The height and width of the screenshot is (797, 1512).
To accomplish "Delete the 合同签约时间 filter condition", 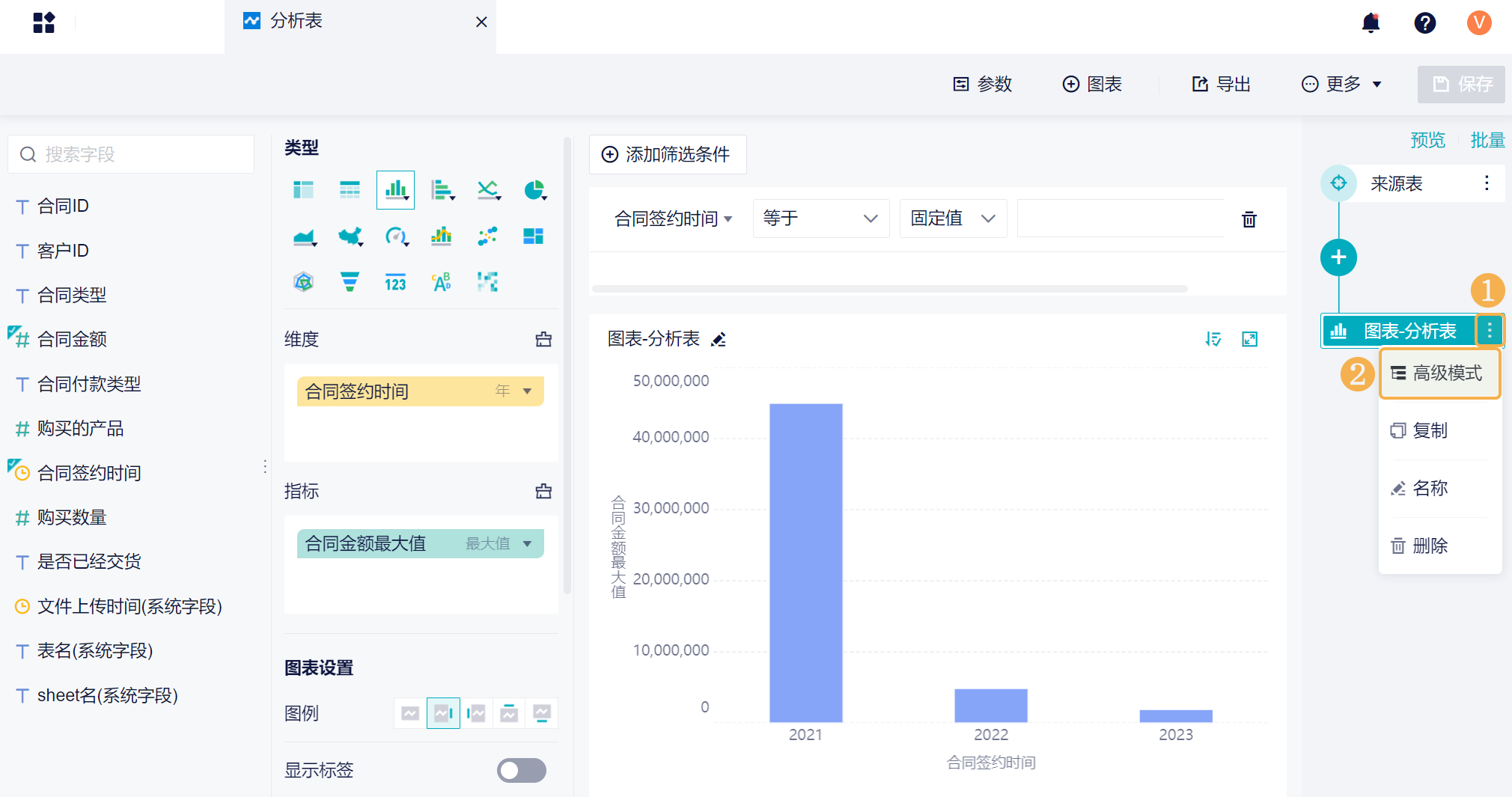I will coord(1249,219).
